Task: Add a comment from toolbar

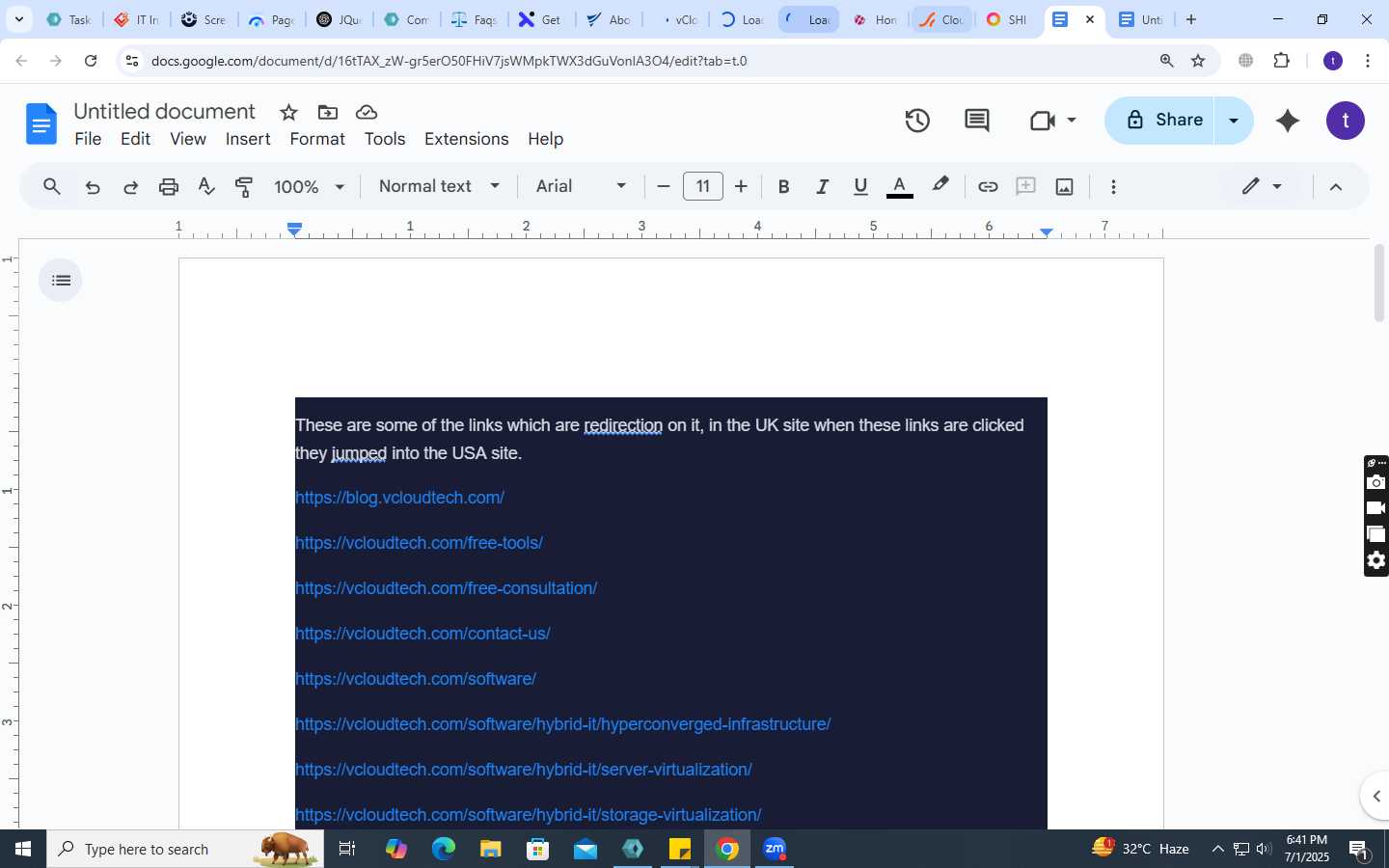Action: pos(1025,187)
